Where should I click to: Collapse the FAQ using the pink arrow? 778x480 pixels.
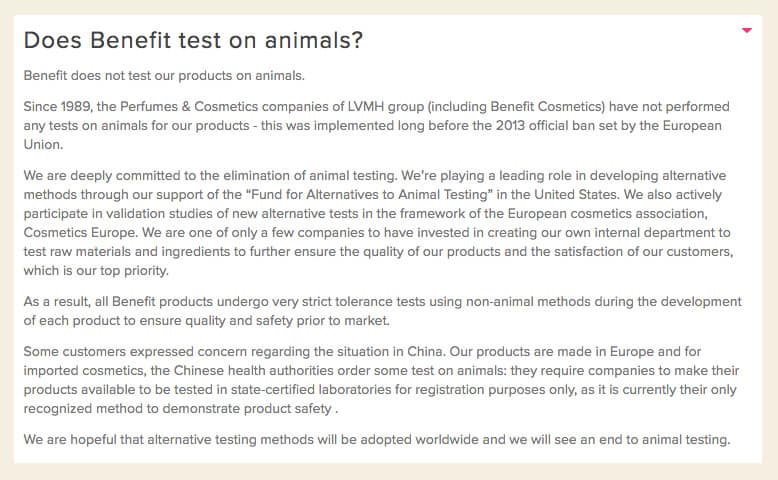click(x=747, y=31)
